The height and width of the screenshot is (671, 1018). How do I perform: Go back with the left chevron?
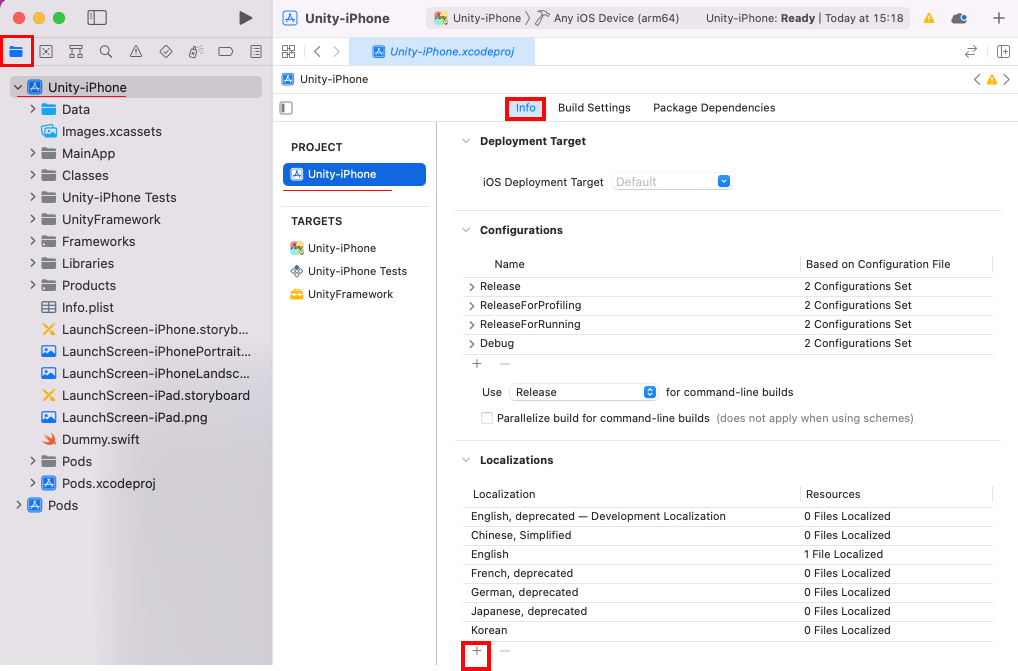(x=317, y=51)
